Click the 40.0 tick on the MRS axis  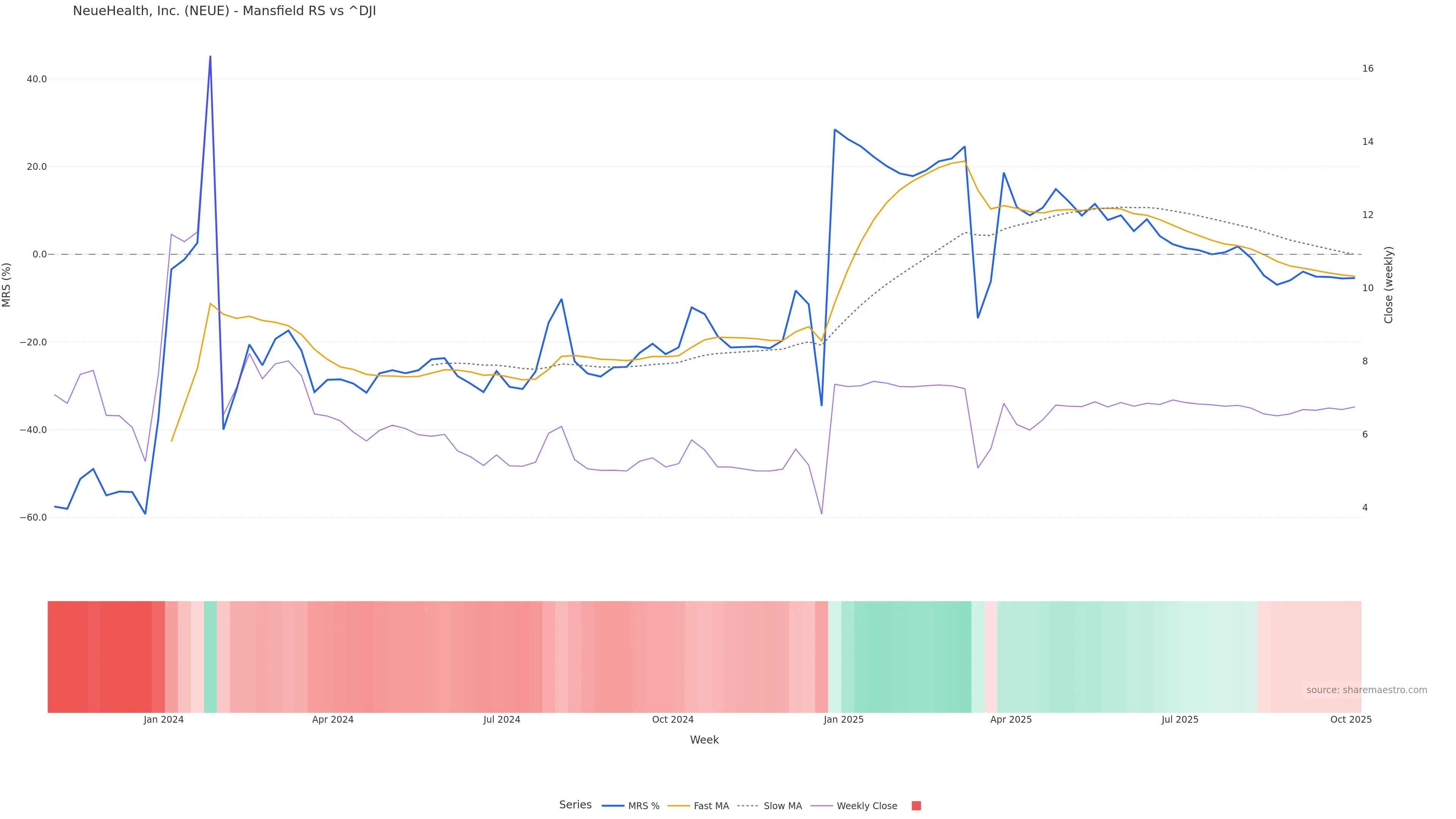point(37,79)
